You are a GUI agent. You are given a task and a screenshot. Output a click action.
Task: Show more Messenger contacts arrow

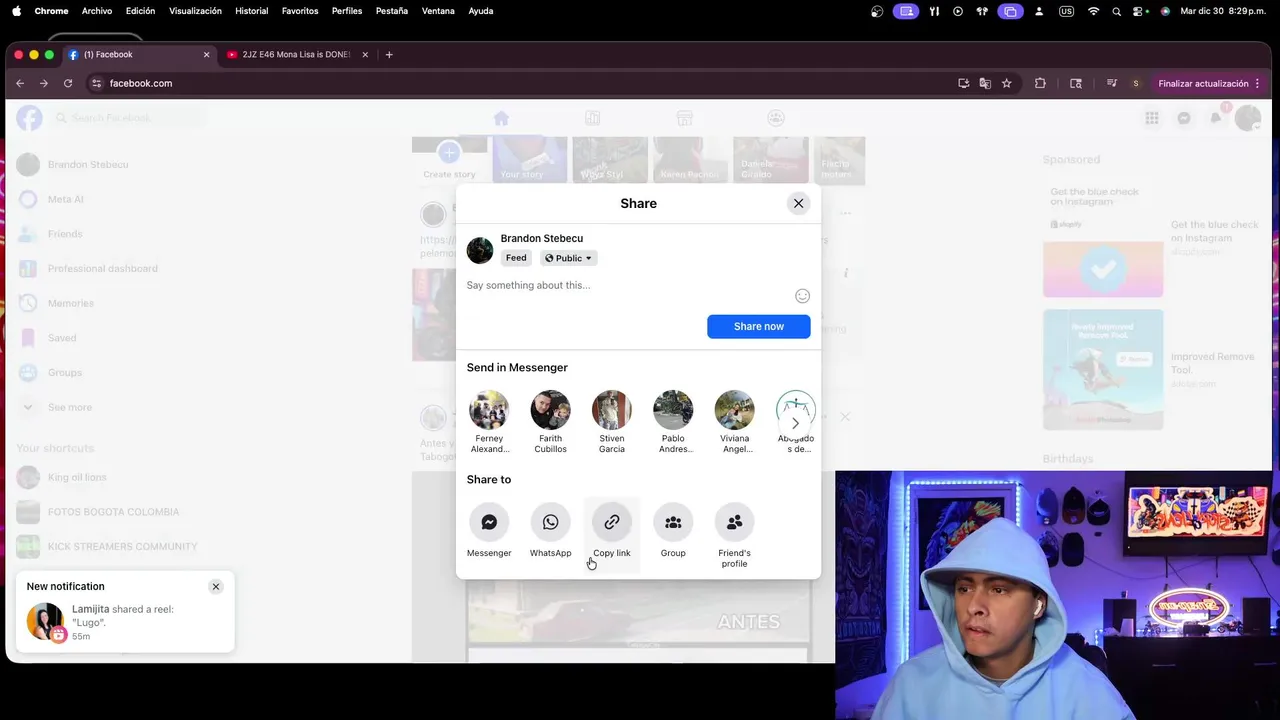(795, 423)
